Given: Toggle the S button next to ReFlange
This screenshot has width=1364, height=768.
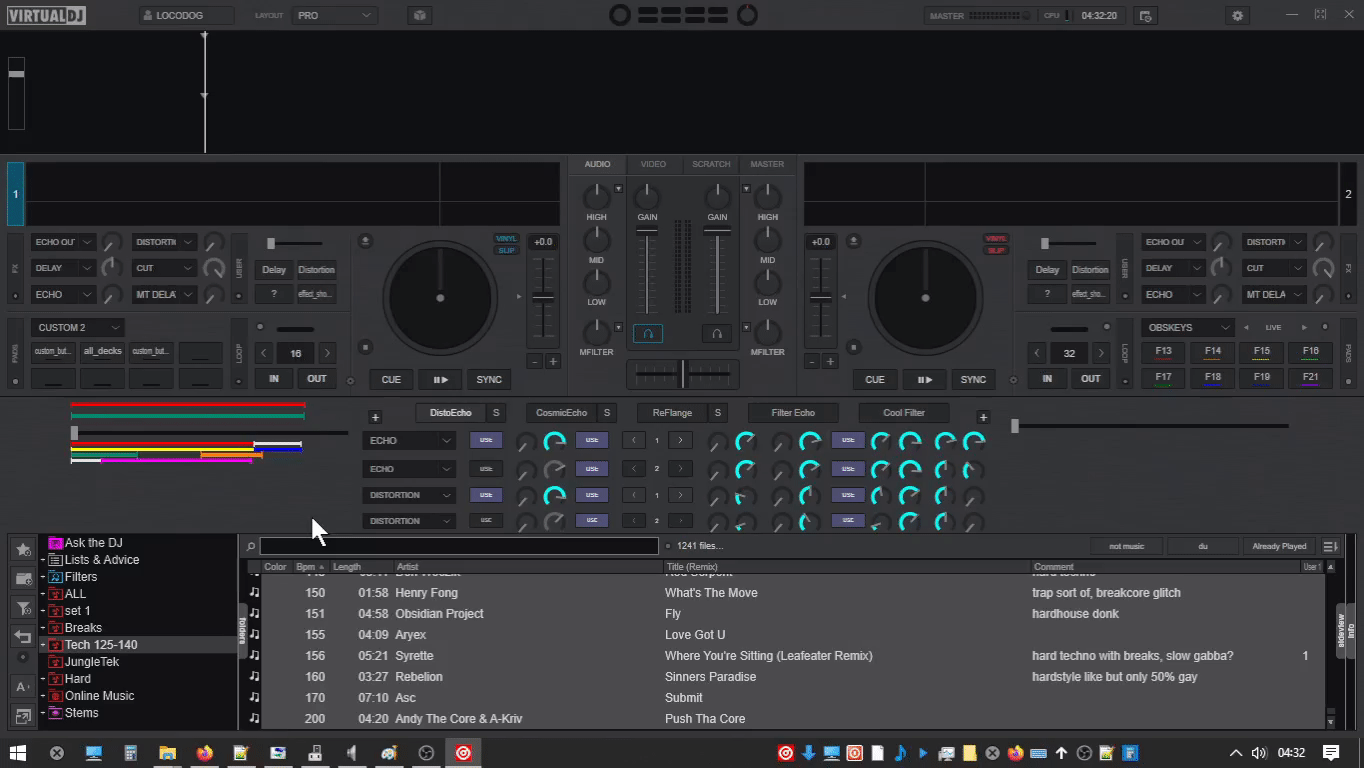Looking at the screenshot, I should coord(717,413).
